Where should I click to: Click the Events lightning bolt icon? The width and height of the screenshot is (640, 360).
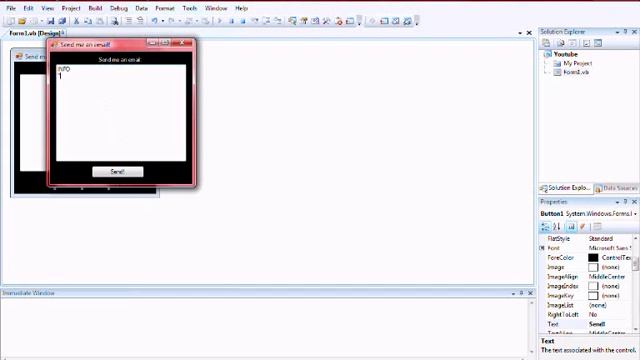[x=583, y=227]
